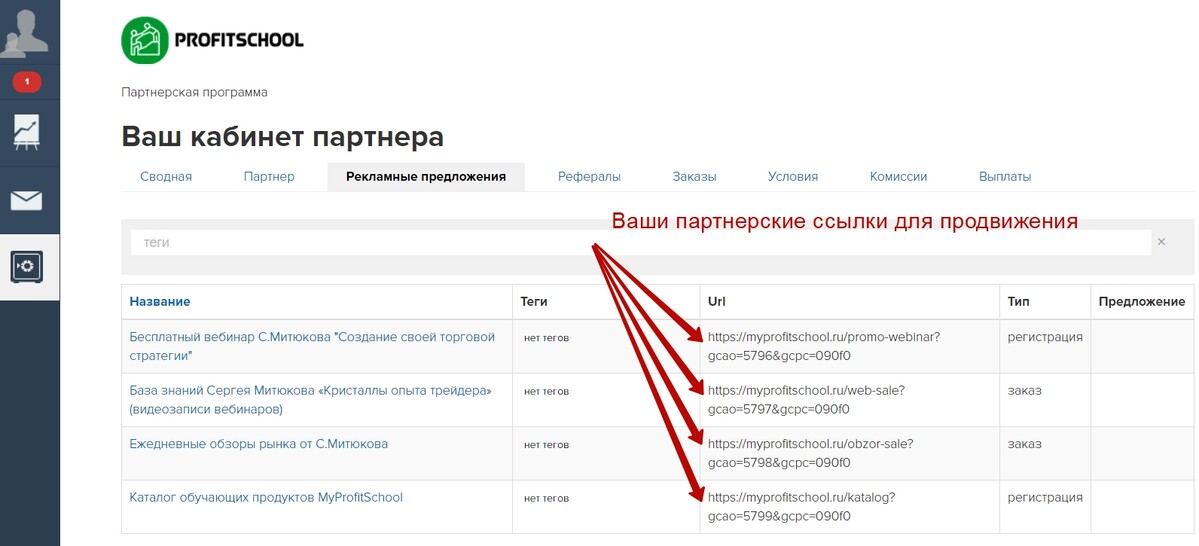This screenshot has width=1199, height=546.
Task: Open the chart presentation sidebar icon
Action: pos(27,133)
